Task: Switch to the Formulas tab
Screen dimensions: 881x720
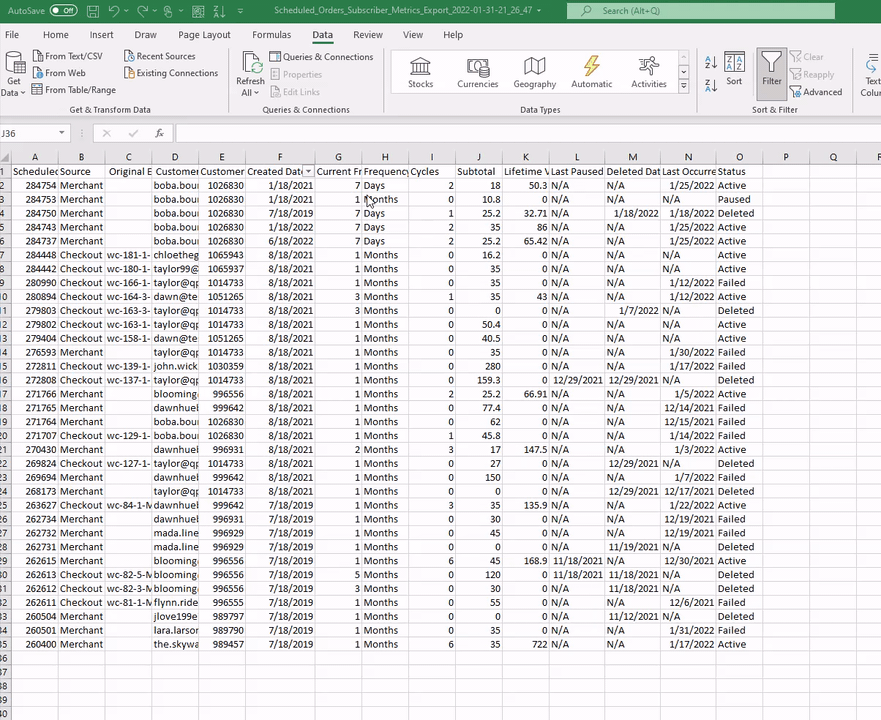Action: coord(271,35)
